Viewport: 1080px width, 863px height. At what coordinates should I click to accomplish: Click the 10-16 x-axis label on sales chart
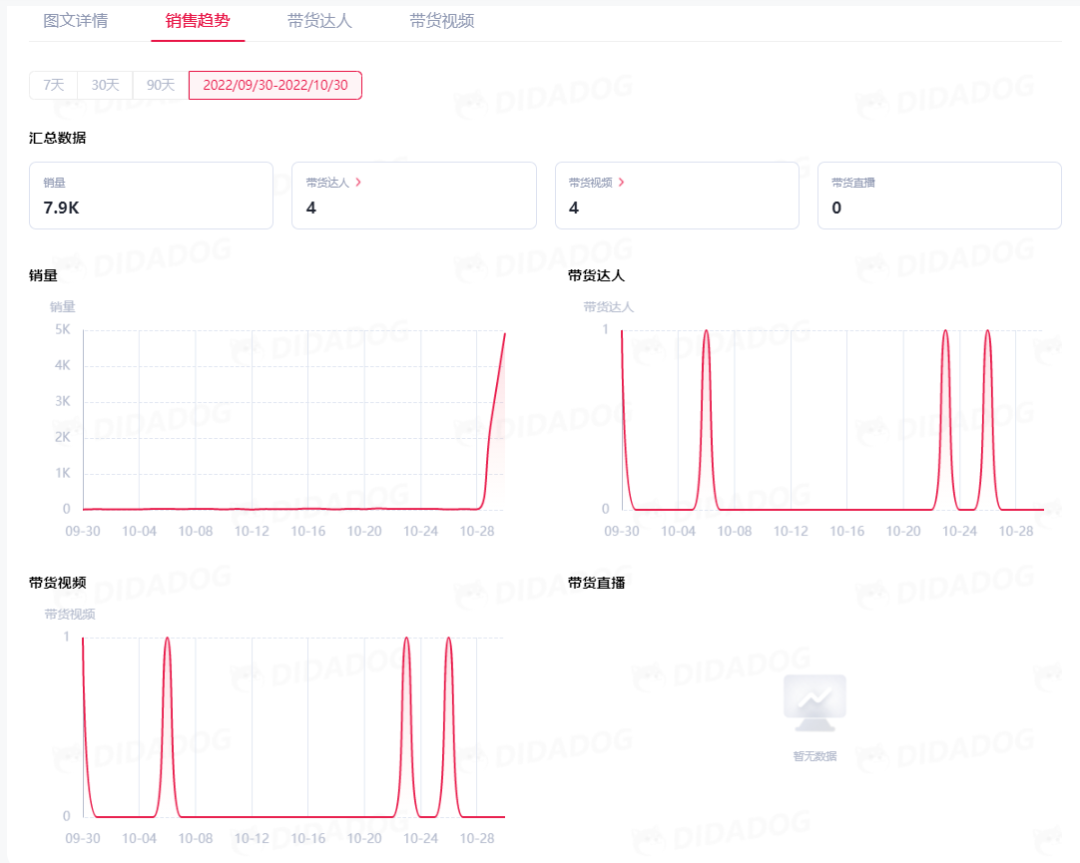pyautogui.click(x=308, y=531)
